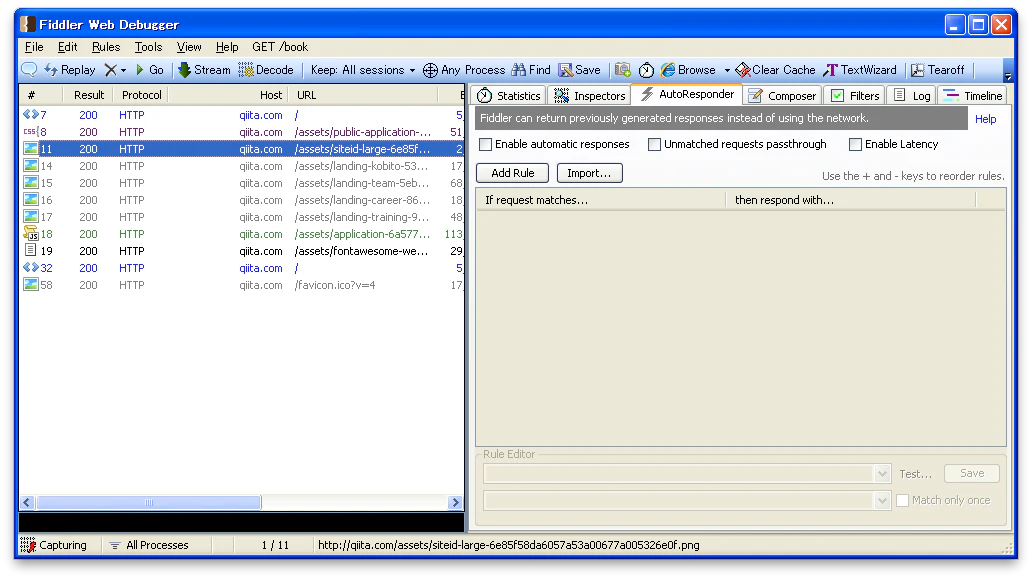Open Keep: All sessions dropdown
The width and height of the screenshot is (1032, 579).
click(363, 70)
